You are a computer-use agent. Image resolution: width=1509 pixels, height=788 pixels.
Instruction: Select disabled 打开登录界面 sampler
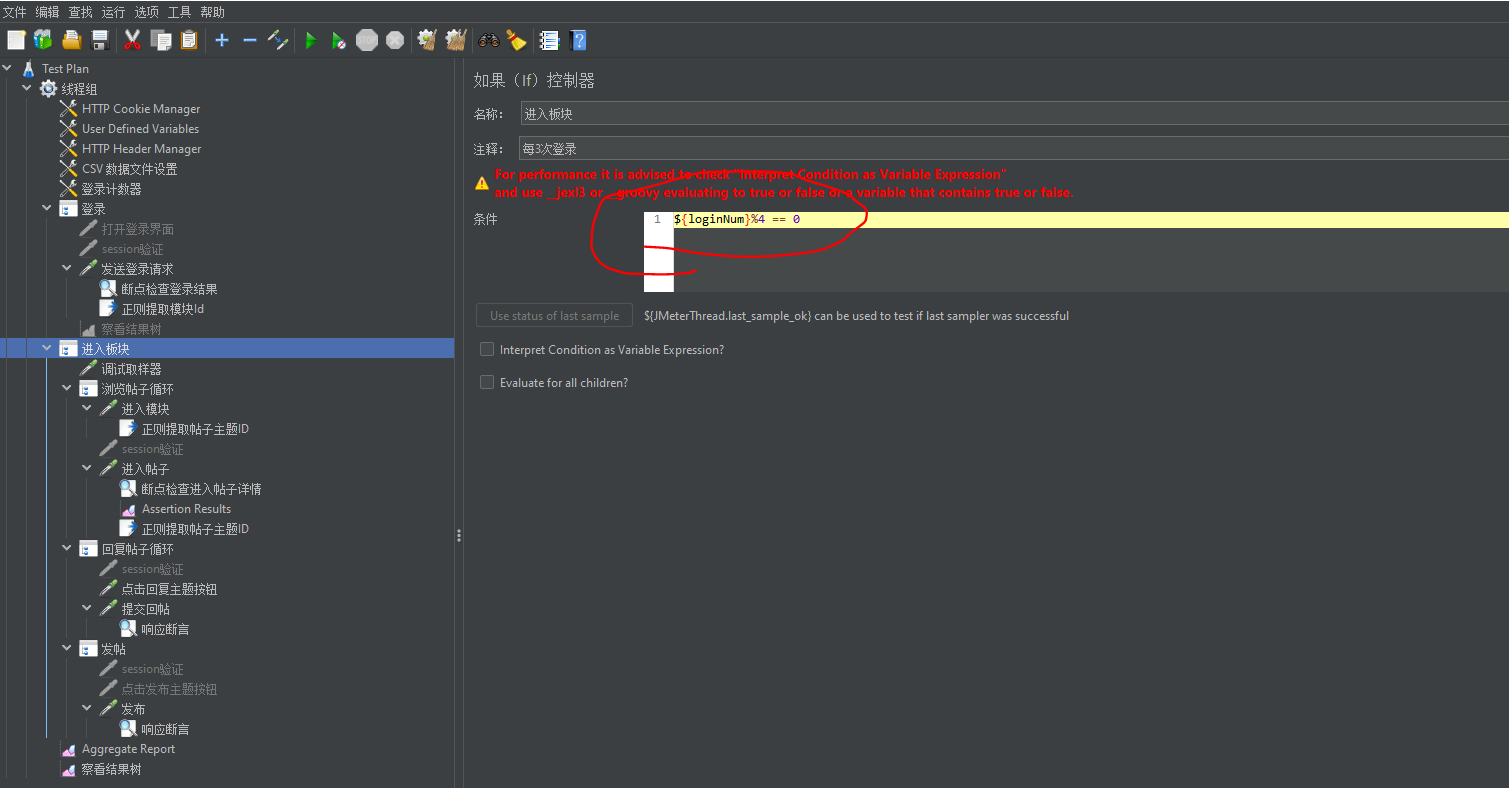coord(138,229)
